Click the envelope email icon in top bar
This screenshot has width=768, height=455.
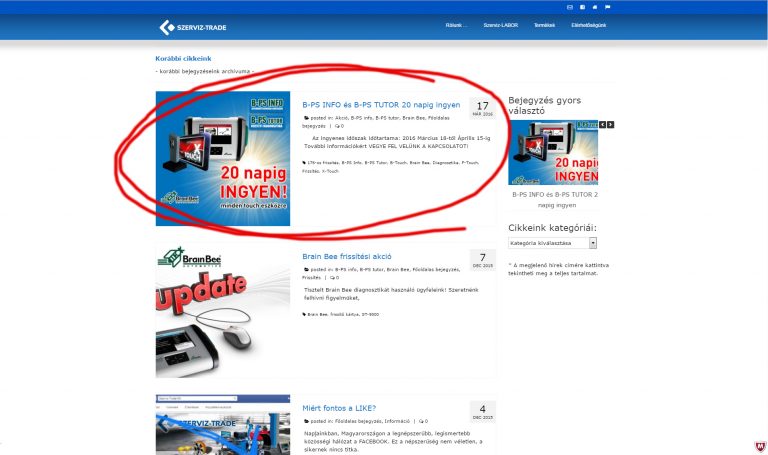(x=570, y=7)
